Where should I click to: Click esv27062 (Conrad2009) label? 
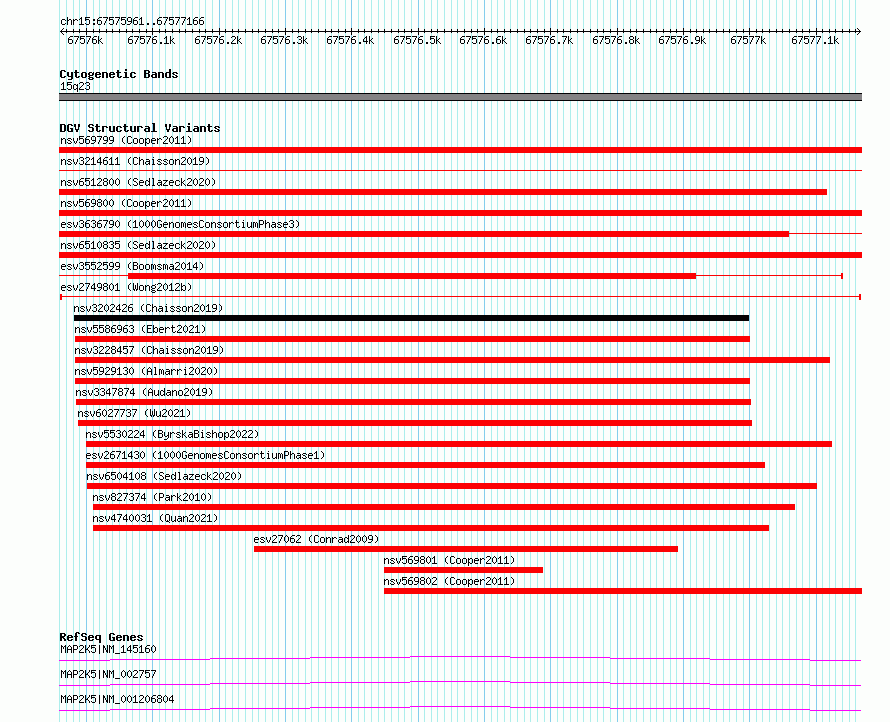316,539
